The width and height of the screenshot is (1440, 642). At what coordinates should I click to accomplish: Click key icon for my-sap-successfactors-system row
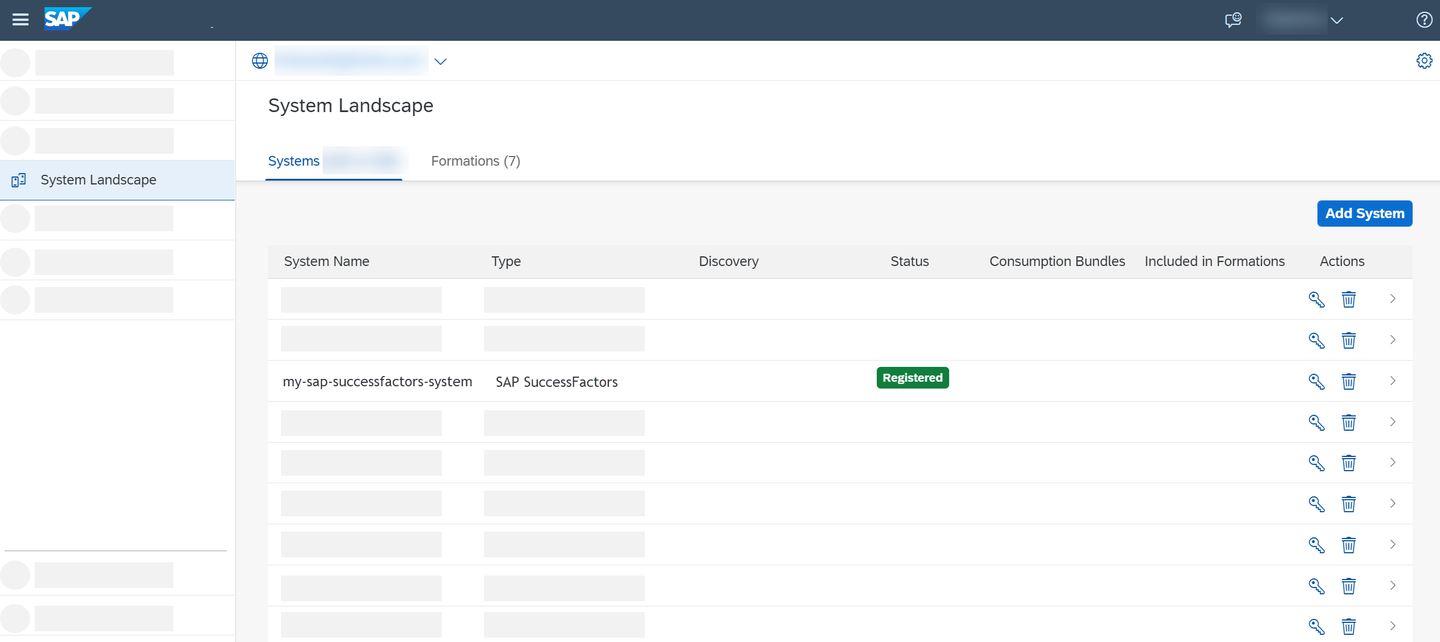[x=1317, y=381]
